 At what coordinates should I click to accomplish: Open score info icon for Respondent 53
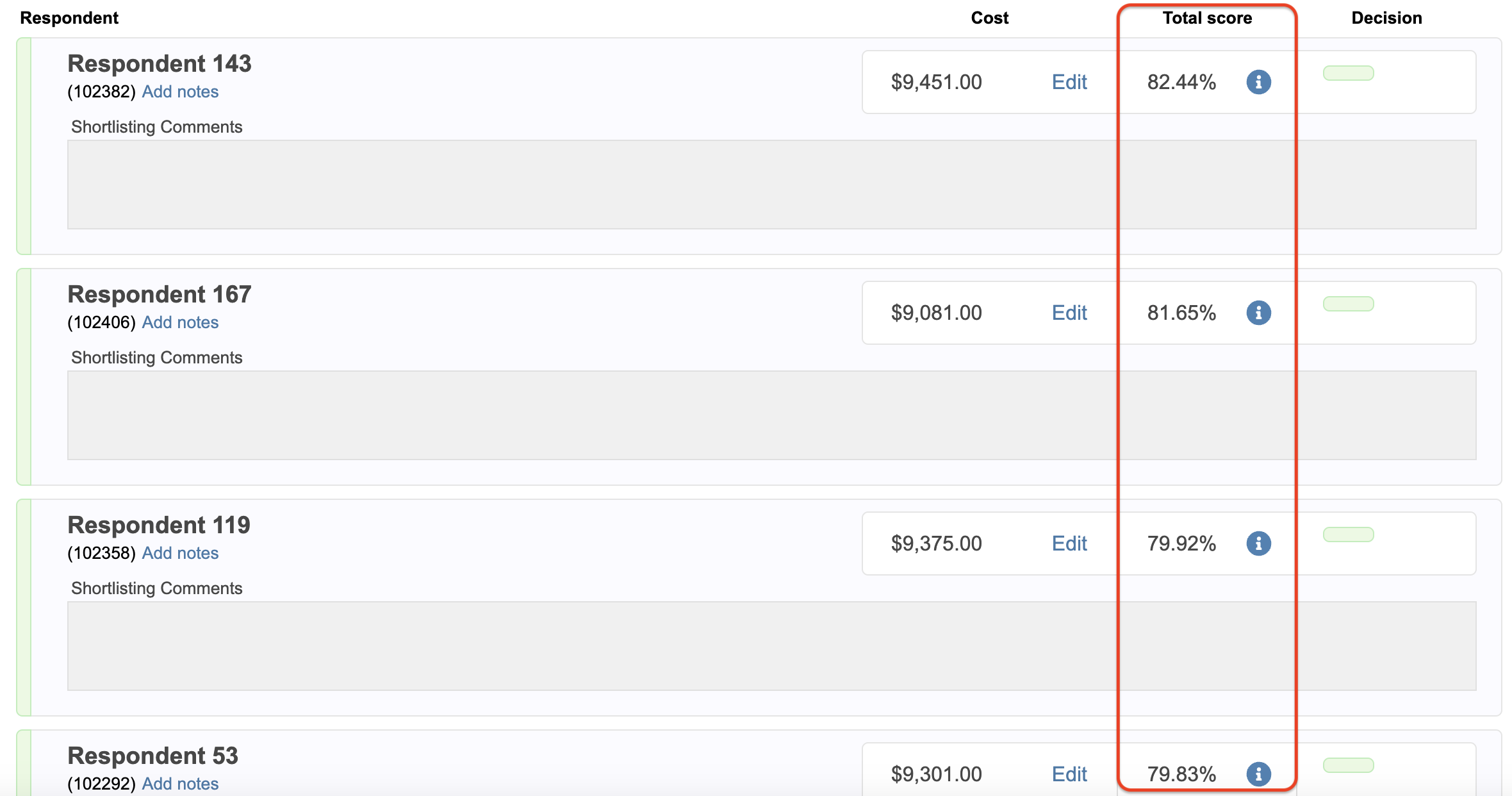tap(1258, 774)
